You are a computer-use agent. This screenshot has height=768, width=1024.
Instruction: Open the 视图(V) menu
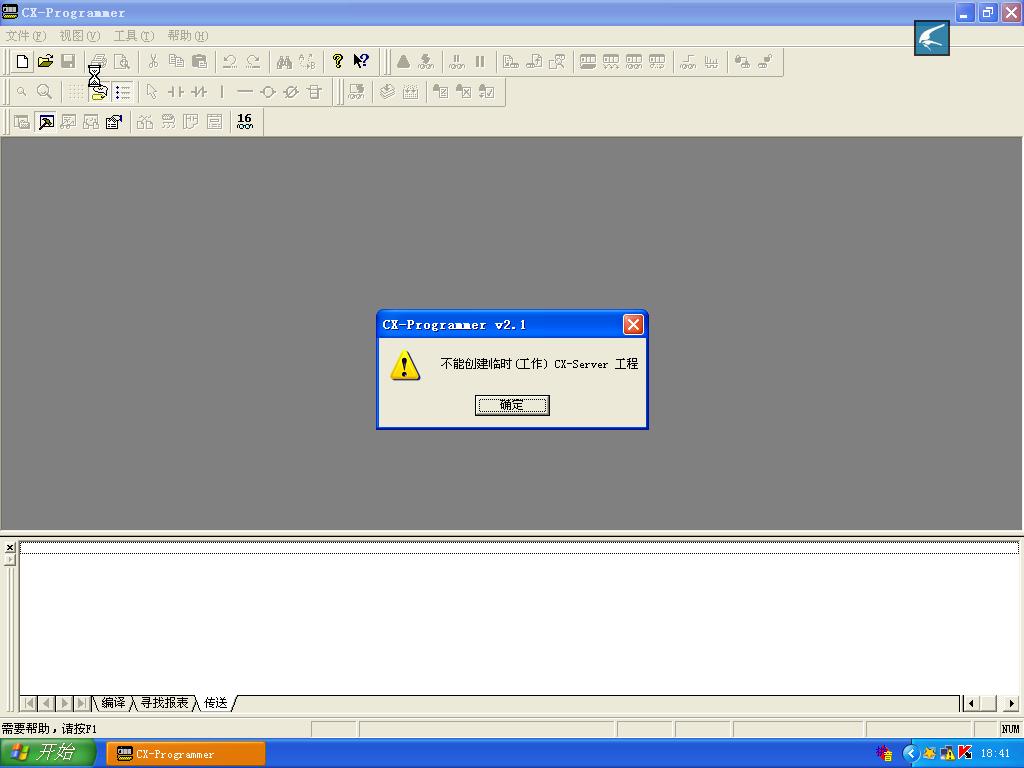point(80,36)
